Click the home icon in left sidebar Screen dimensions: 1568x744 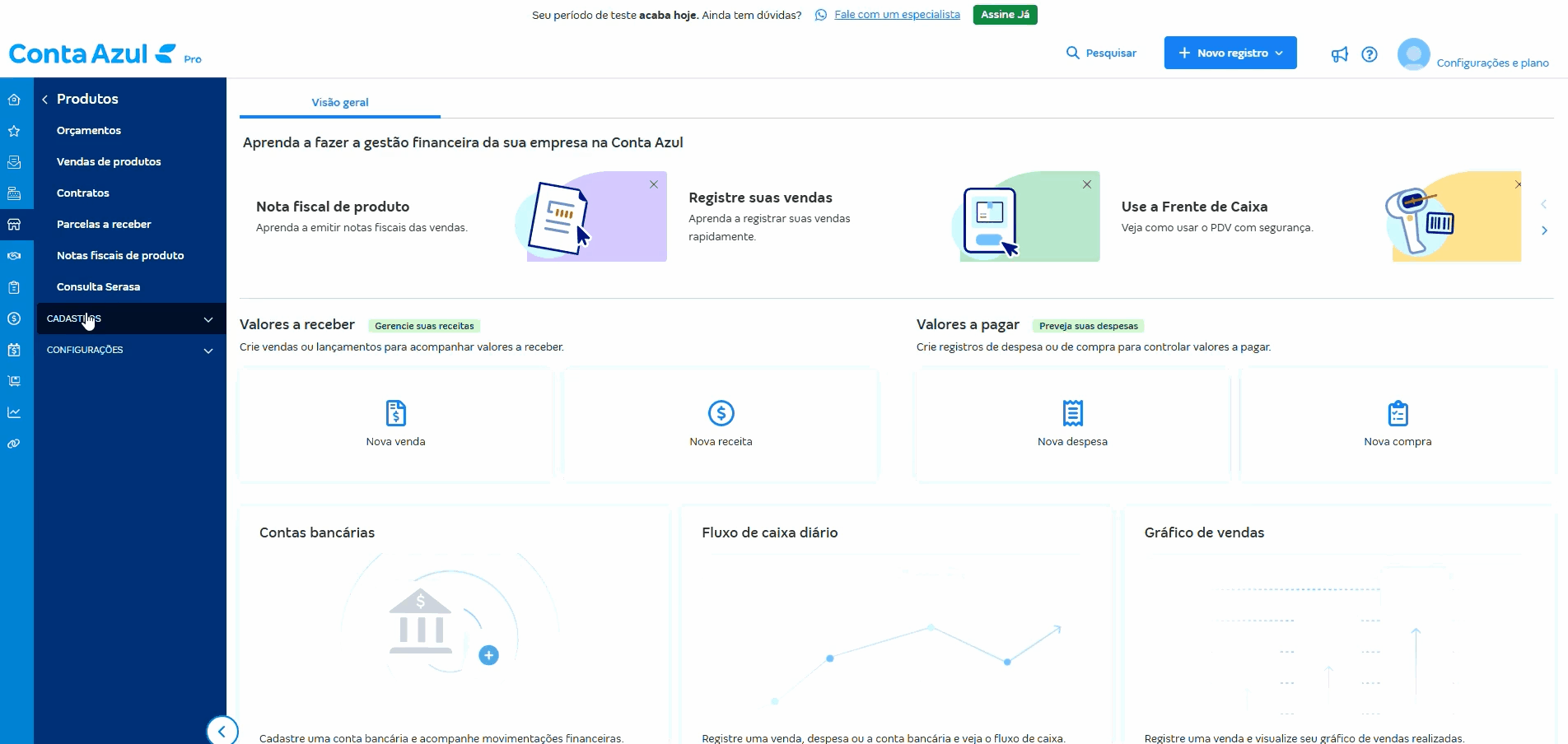coord(14,100)
